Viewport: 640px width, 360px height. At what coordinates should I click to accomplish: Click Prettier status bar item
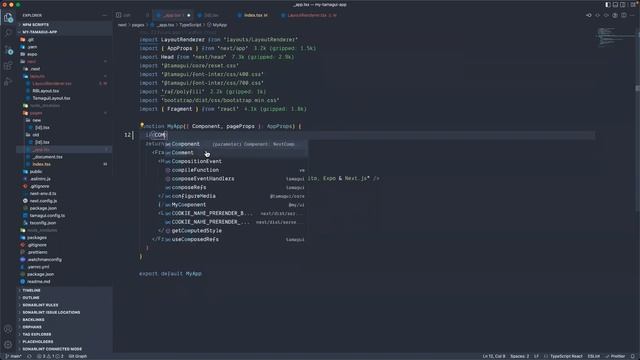click(x=616, y=356)
